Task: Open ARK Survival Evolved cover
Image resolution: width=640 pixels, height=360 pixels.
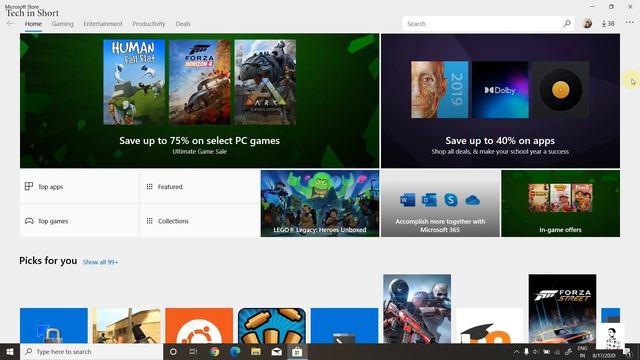Action: 265,82
